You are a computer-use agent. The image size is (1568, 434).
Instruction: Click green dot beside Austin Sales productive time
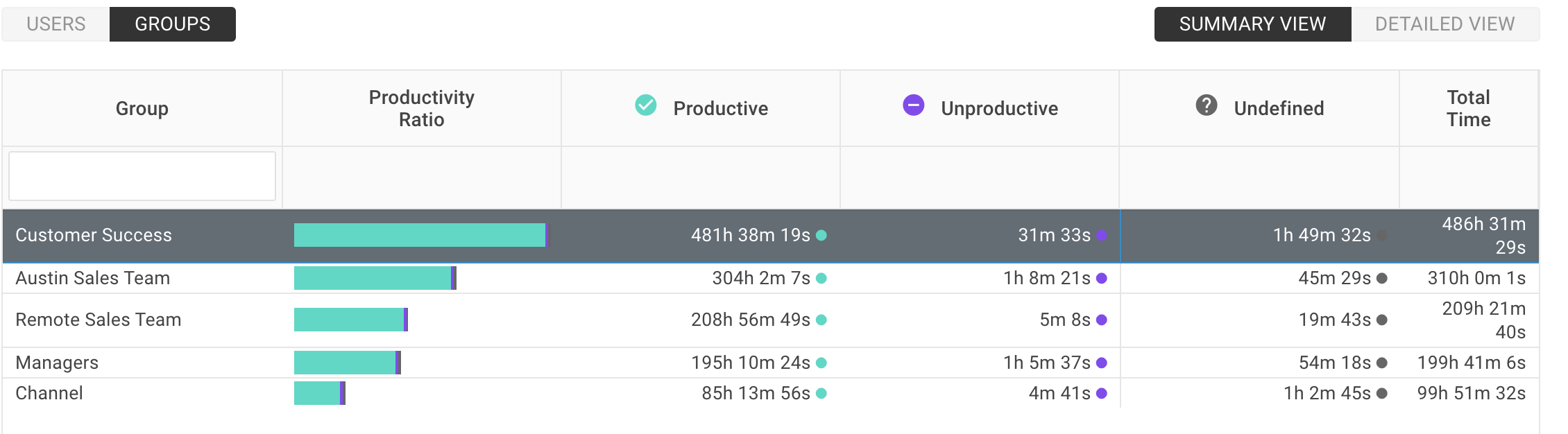(x=821, y=278)
